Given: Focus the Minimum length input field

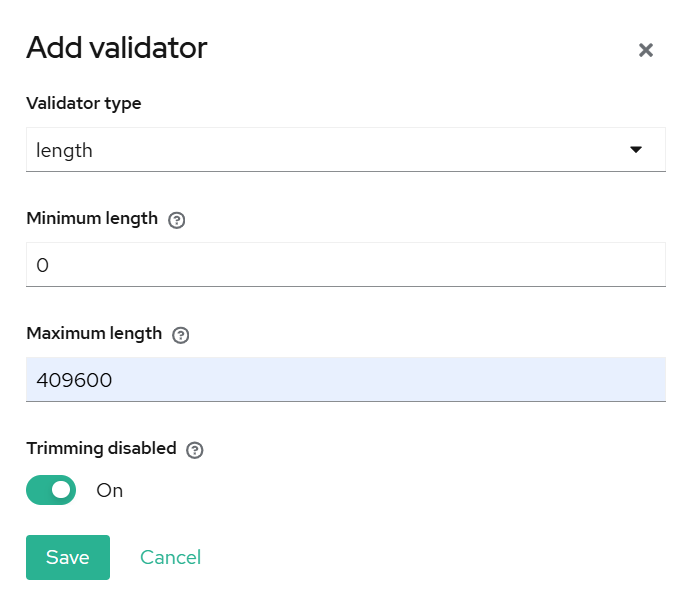Looking at the screenshot, I should [x=345, y=265].
